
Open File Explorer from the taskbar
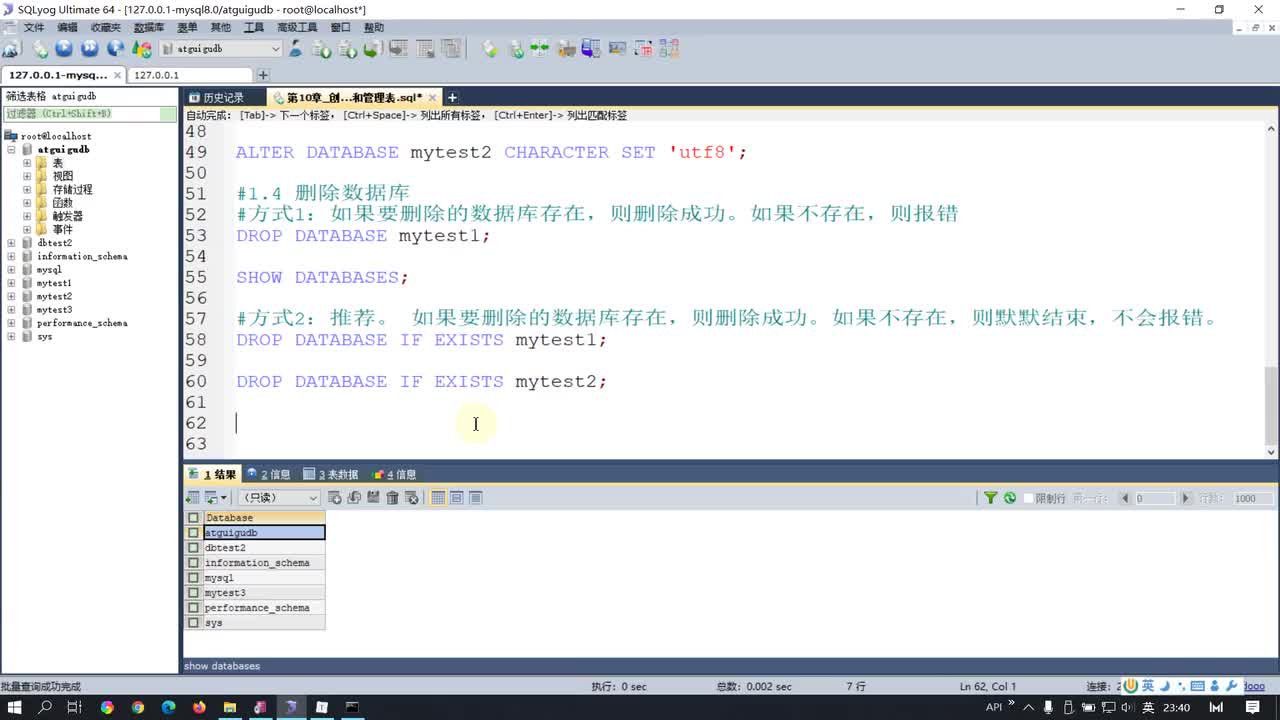(229, 707)
